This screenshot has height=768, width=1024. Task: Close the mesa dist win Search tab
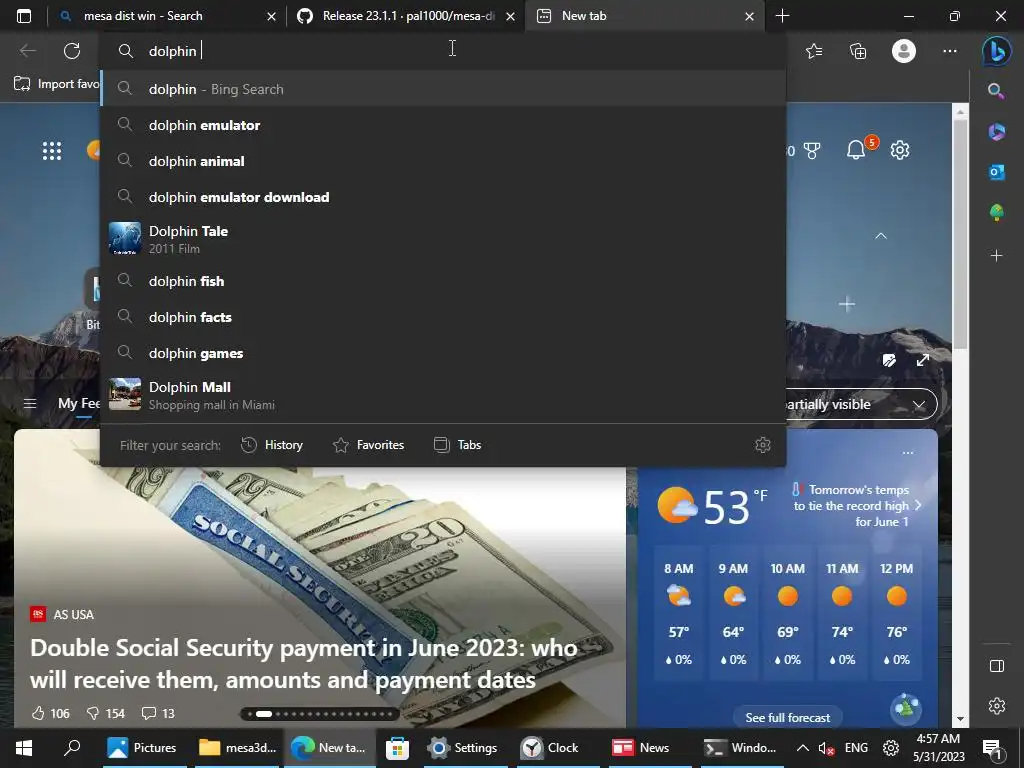pos(271,16)
